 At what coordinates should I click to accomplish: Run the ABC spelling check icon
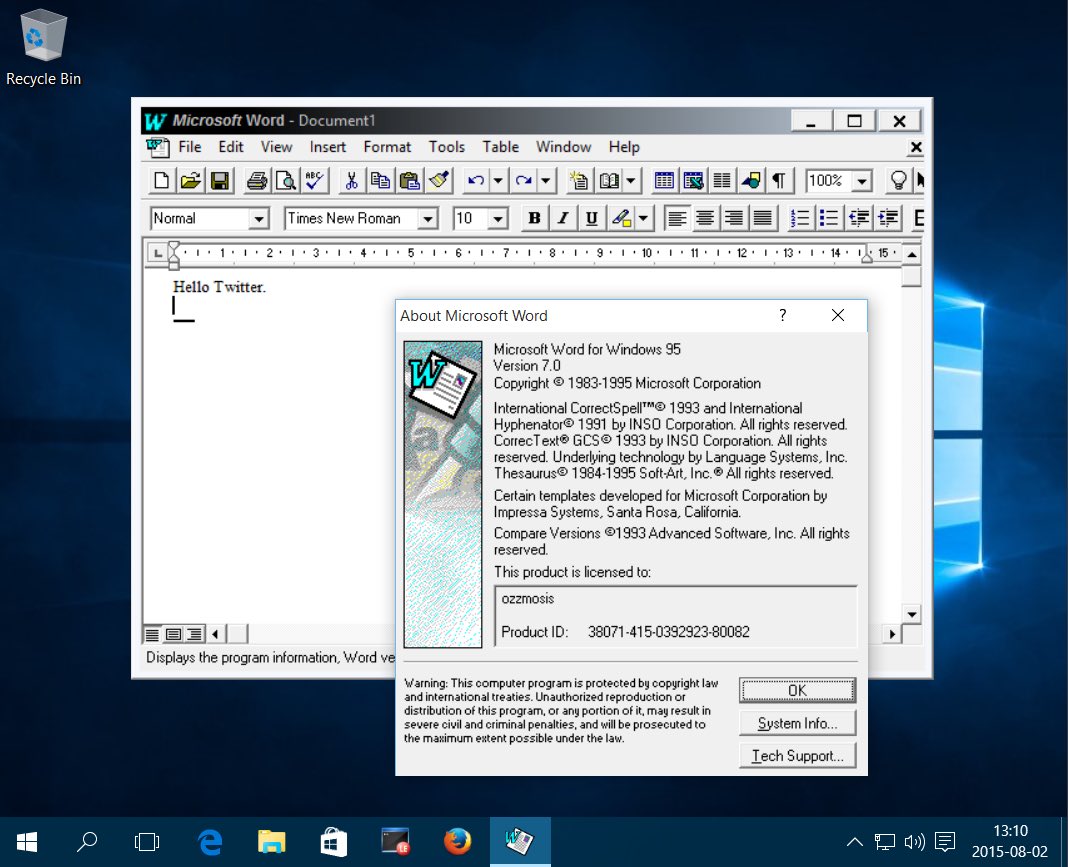point(314,180)
